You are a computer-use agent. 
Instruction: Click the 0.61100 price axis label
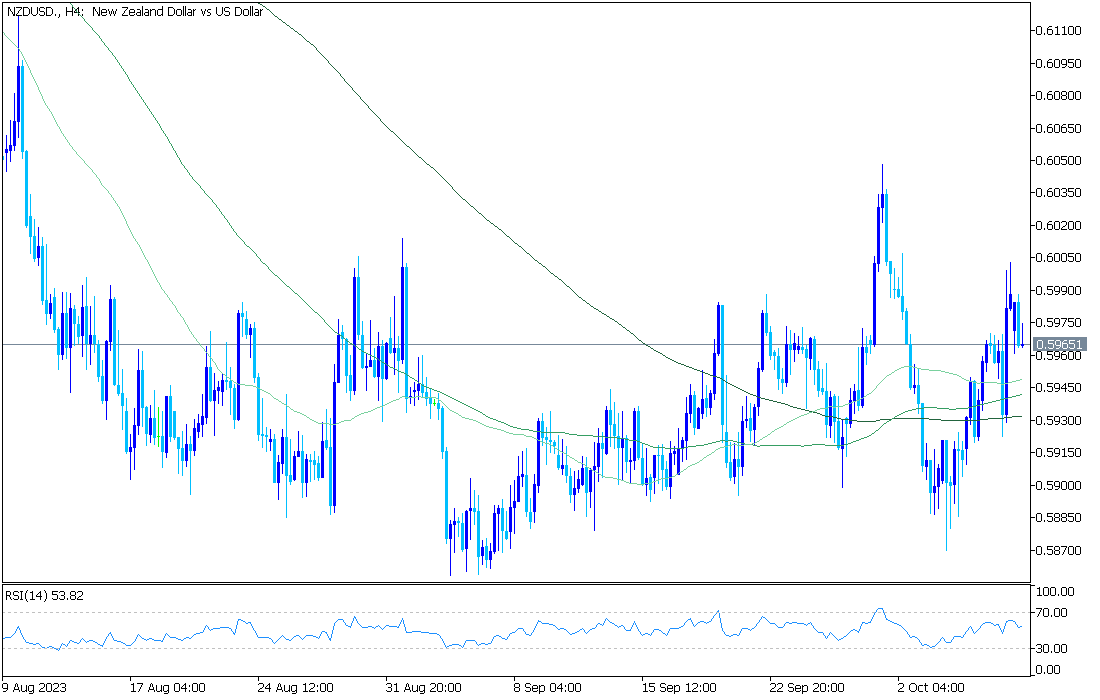tap(1059, 31)
